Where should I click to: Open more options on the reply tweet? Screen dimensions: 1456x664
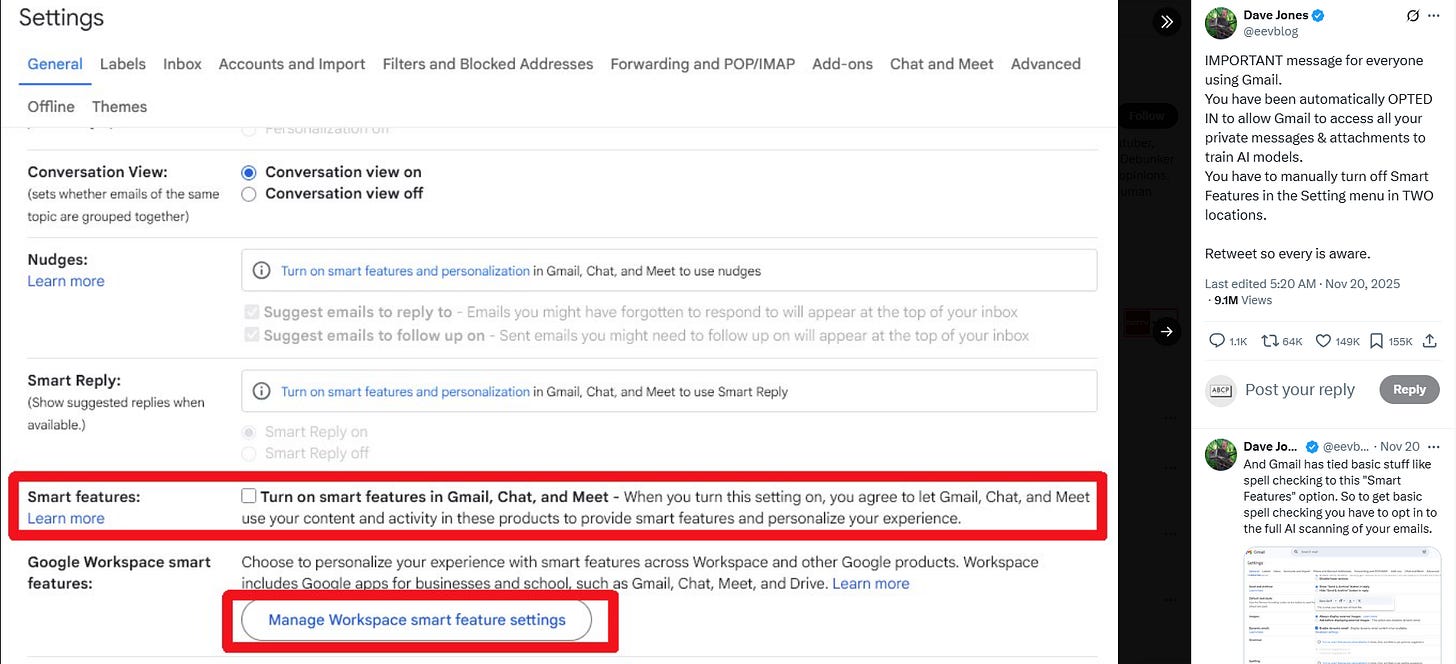(x=1435, y=446)
